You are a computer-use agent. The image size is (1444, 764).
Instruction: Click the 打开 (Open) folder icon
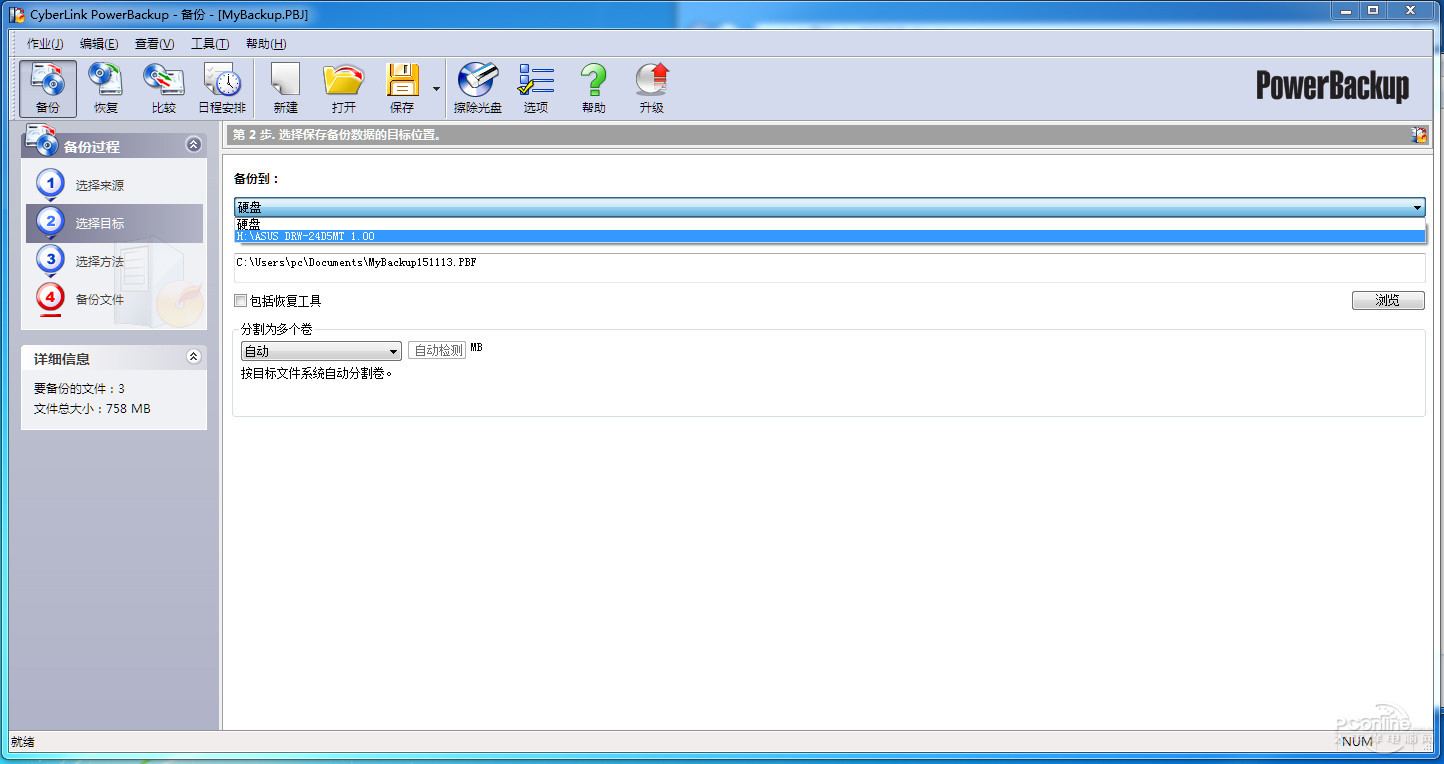click(x=343, y=89)
